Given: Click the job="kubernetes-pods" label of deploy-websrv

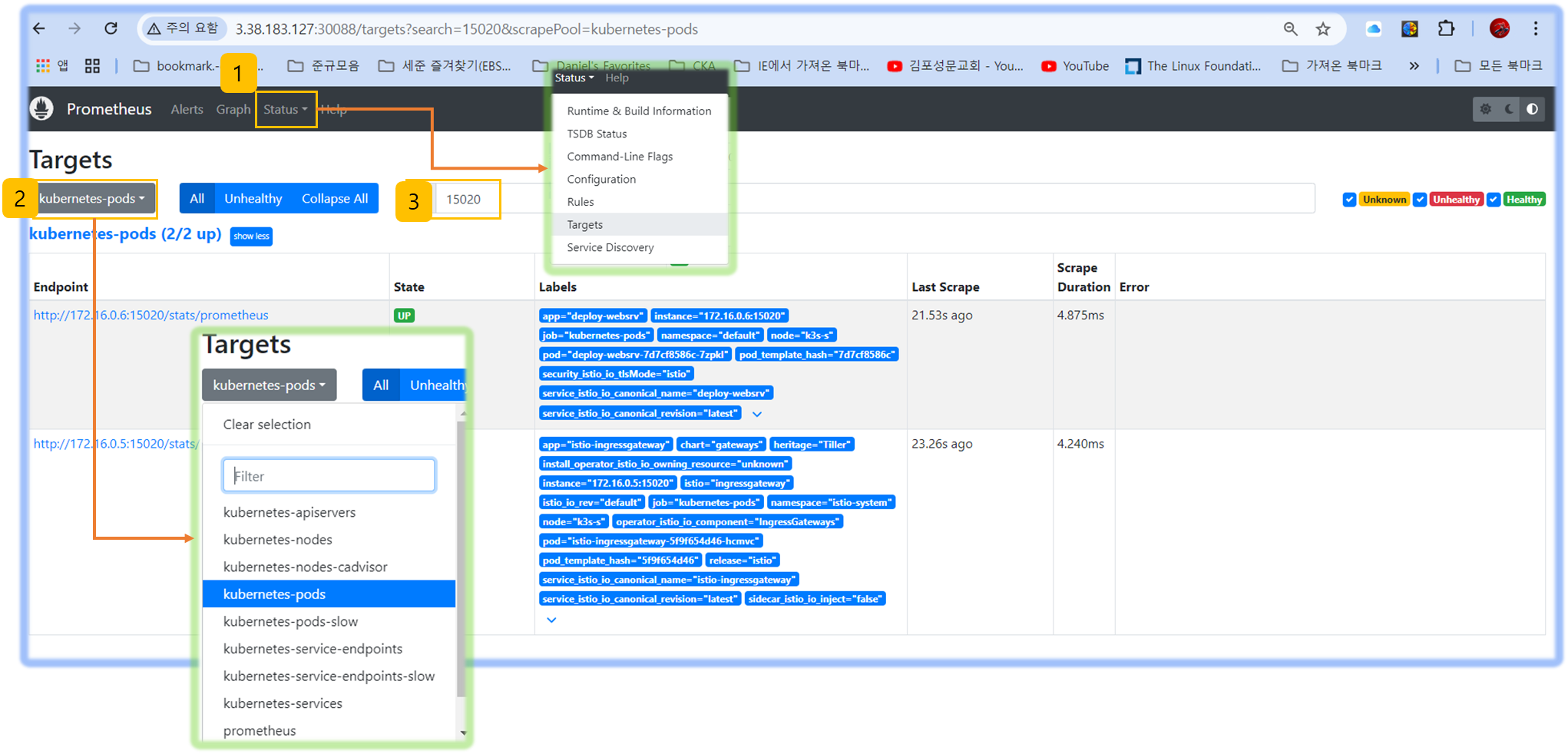Looking at the screenshot, I should click(596, 335).
